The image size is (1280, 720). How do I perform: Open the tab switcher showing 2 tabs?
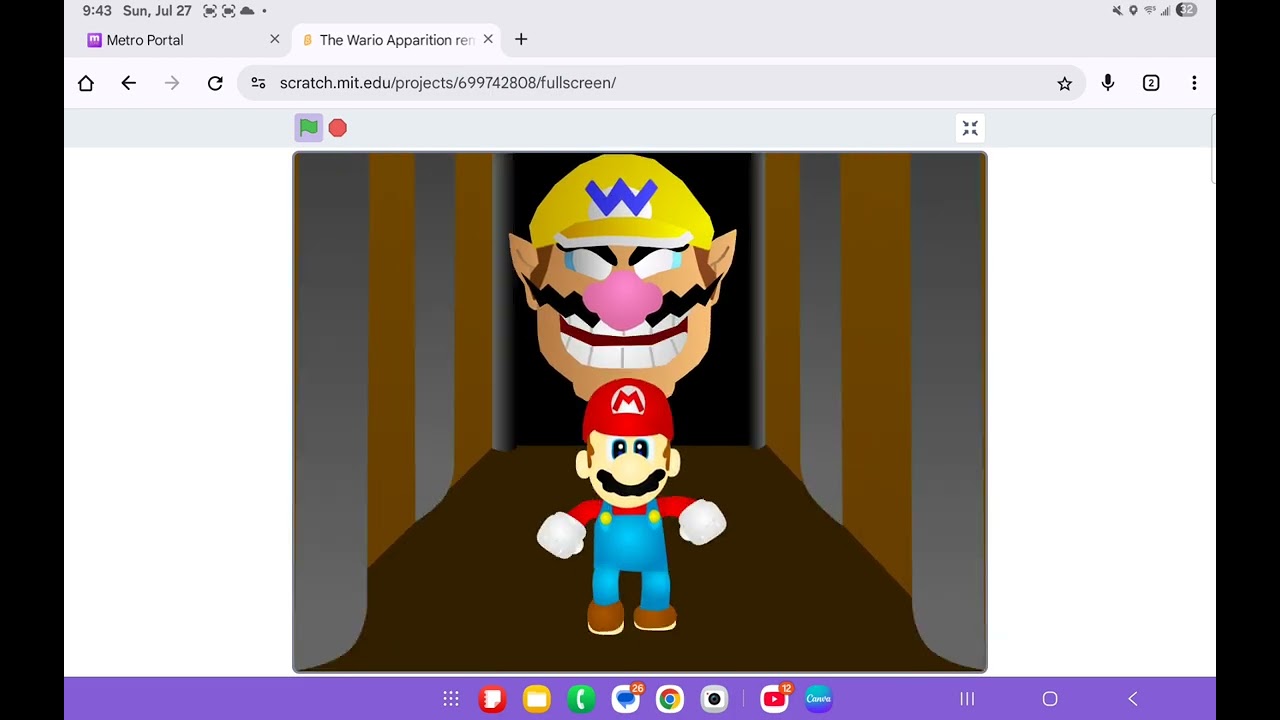[x=1151, y=83]
